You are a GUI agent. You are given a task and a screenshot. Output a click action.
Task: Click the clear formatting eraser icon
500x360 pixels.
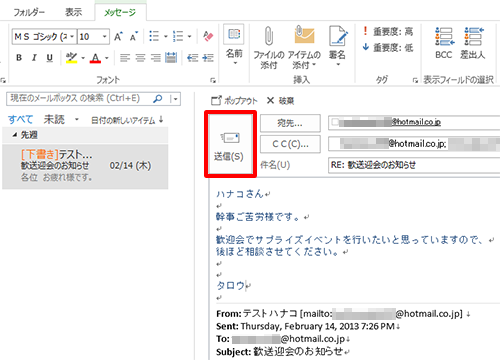click(208, 36)
